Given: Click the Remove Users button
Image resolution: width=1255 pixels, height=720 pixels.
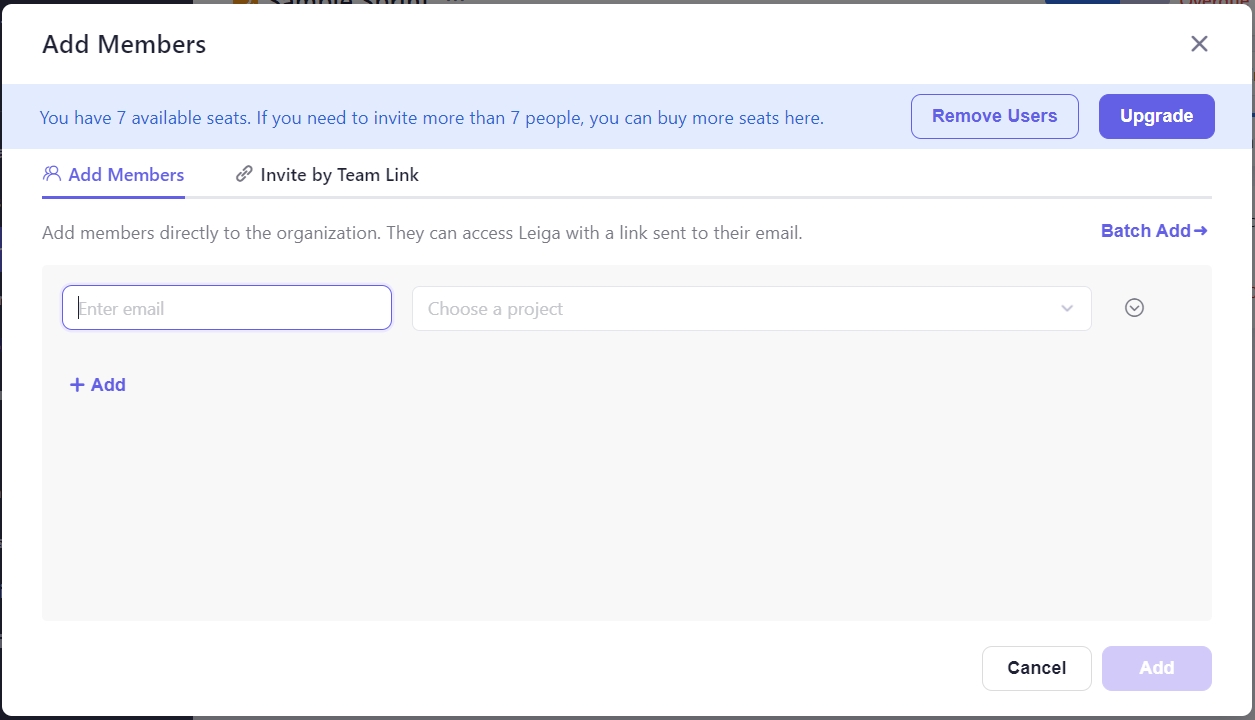Looking at the screenshot, I should coord(994,116).
